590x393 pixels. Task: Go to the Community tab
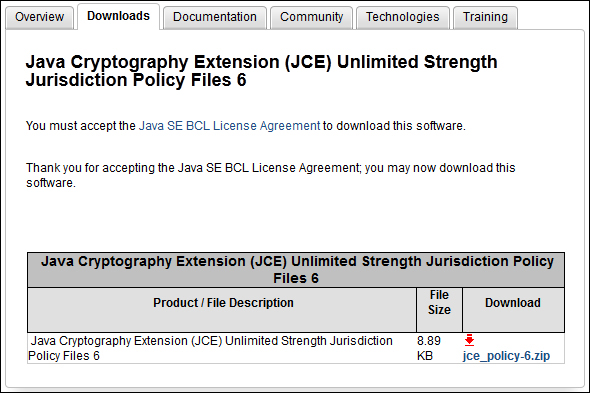[312, 17]
